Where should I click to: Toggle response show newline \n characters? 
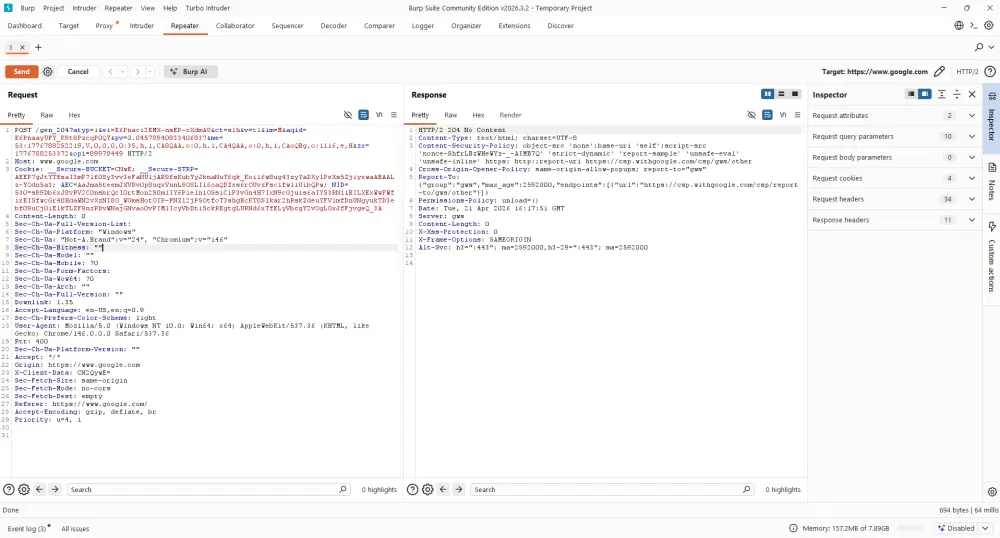(x=783, y=115)
